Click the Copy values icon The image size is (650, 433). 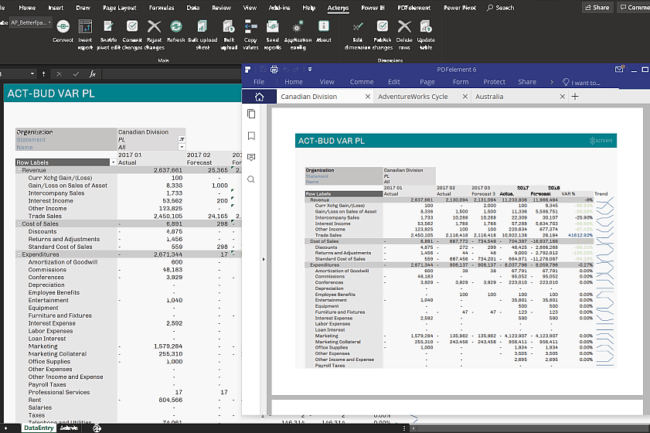pos(250,27)
